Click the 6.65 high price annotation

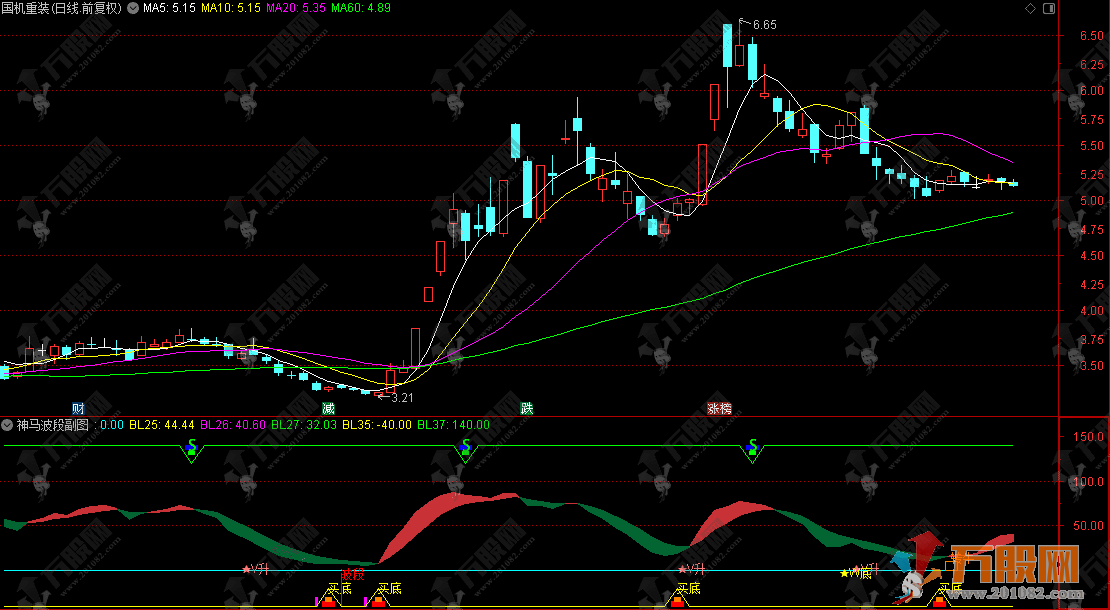[764, 24]
